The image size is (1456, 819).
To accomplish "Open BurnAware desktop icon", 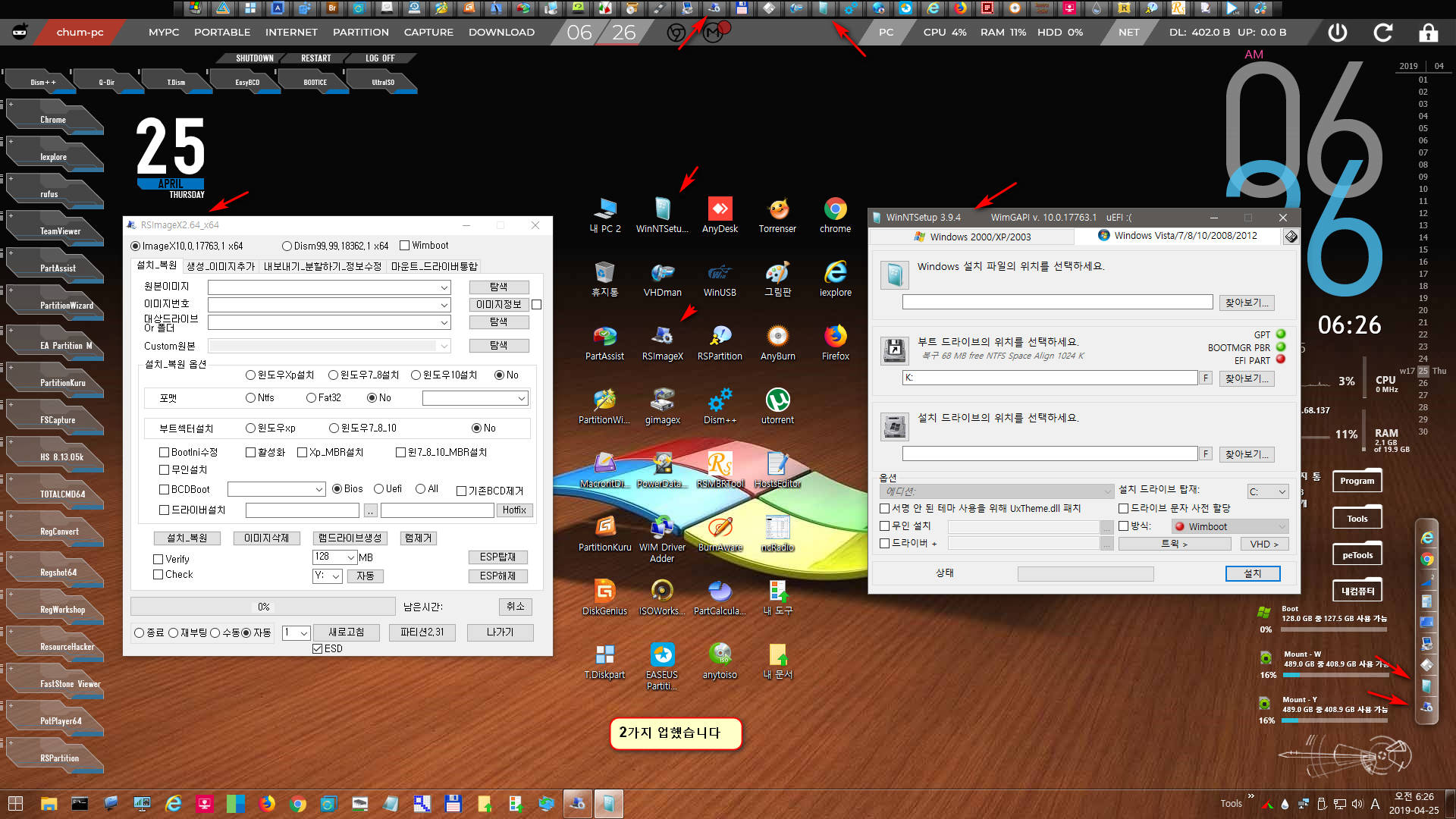I will (x=720, y=533).
